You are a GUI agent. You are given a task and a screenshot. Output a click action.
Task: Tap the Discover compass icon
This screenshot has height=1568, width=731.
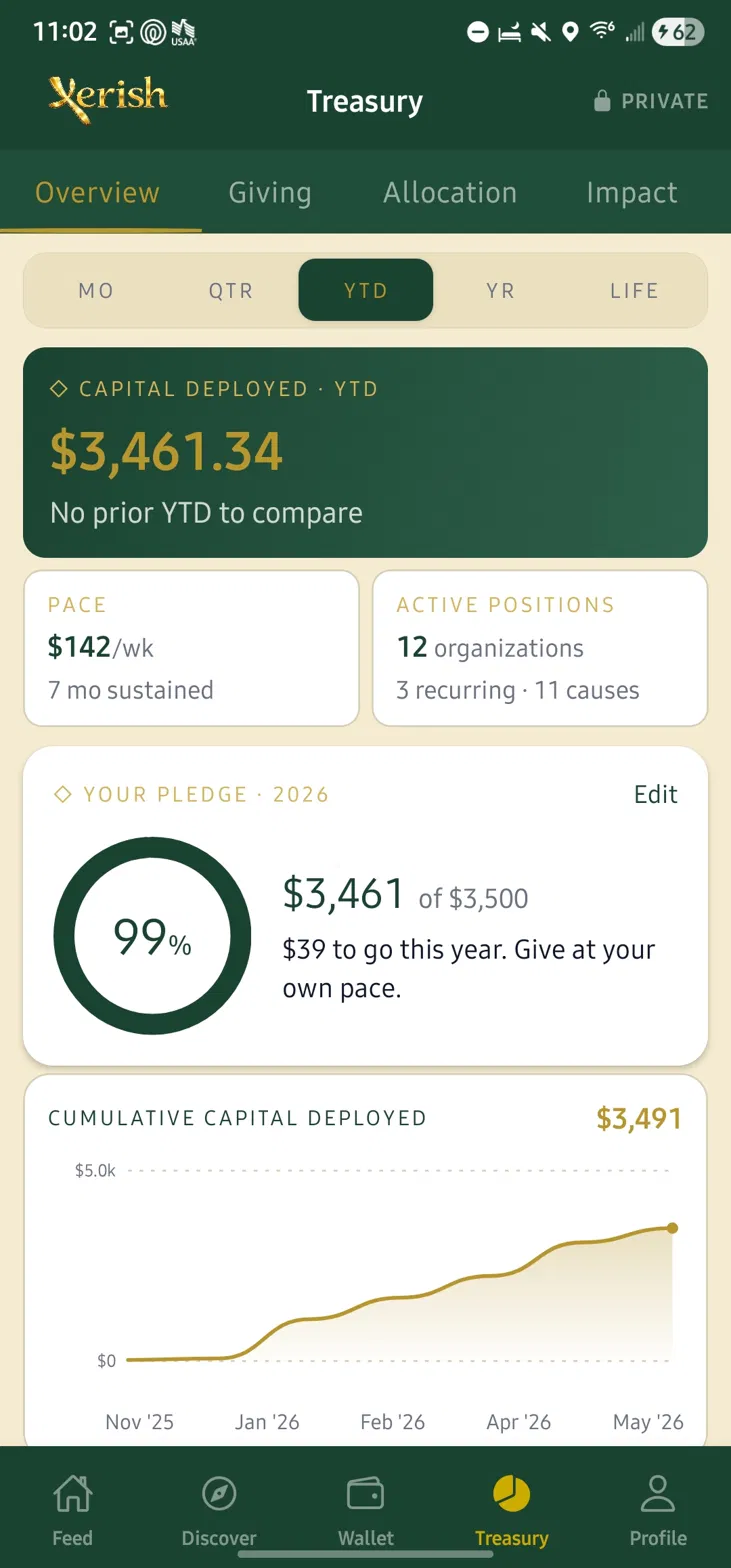219,1494
